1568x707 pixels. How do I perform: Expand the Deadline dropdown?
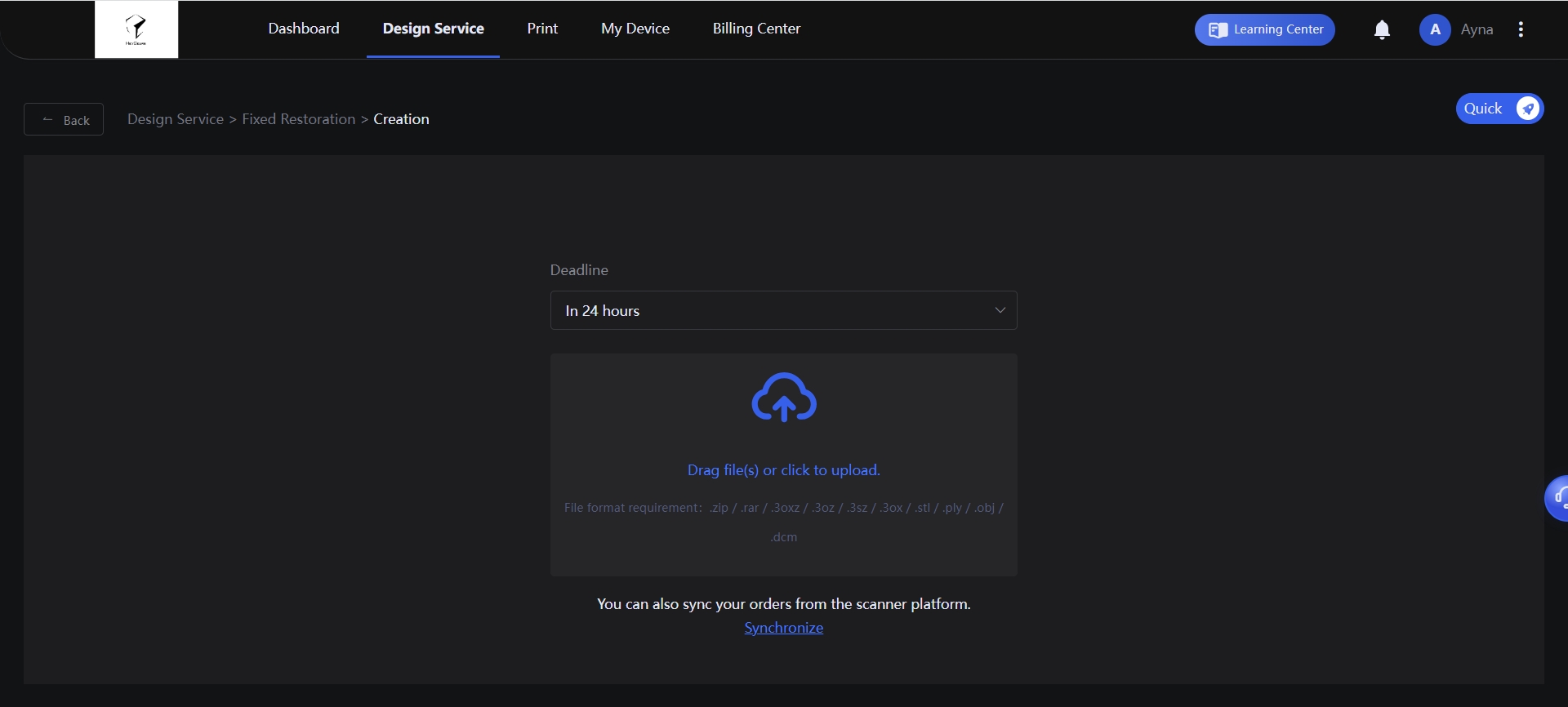point(784,310)
